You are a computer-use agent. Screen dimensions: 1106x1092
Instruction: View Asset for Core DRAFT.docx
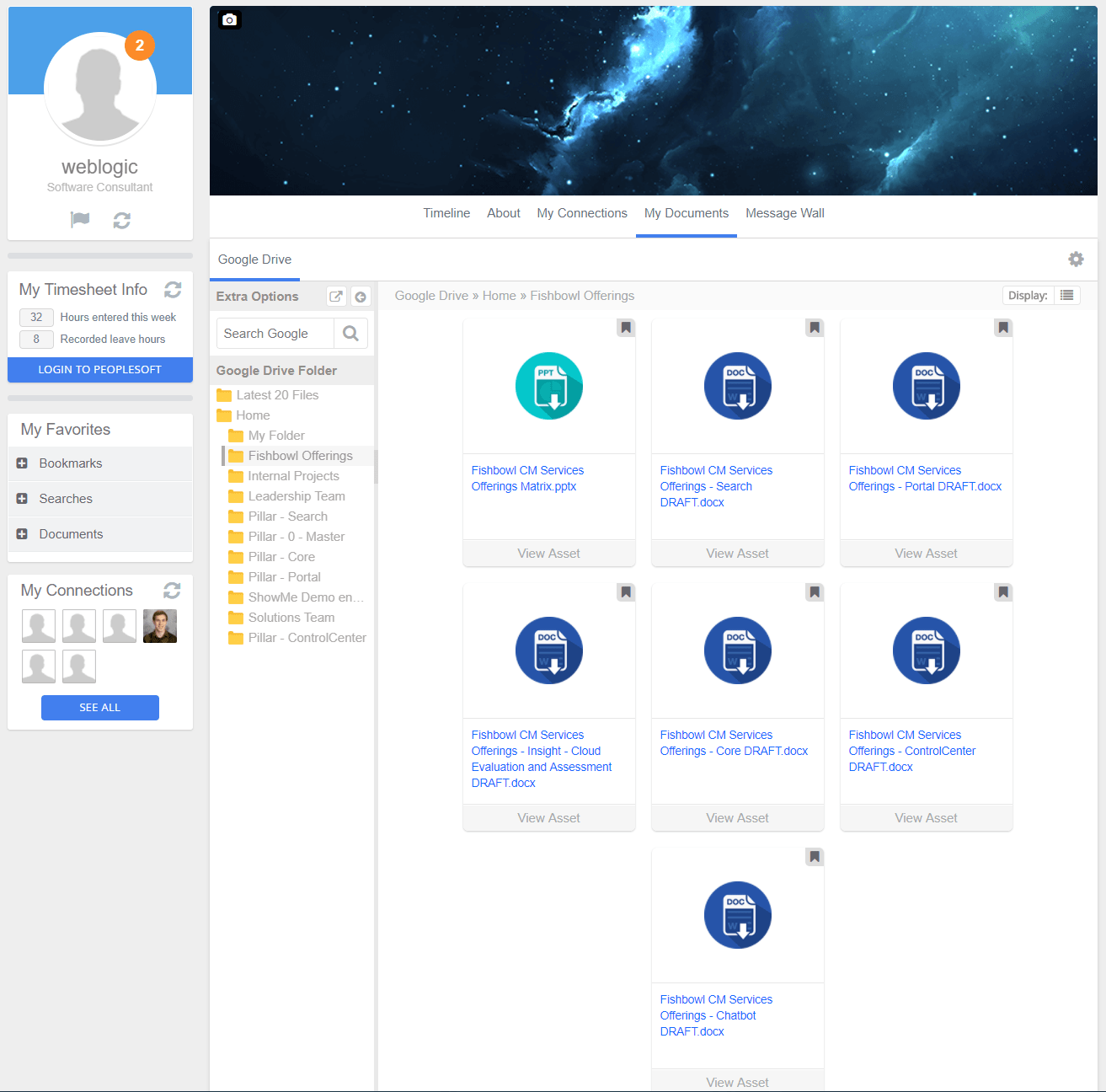point(738,818)
